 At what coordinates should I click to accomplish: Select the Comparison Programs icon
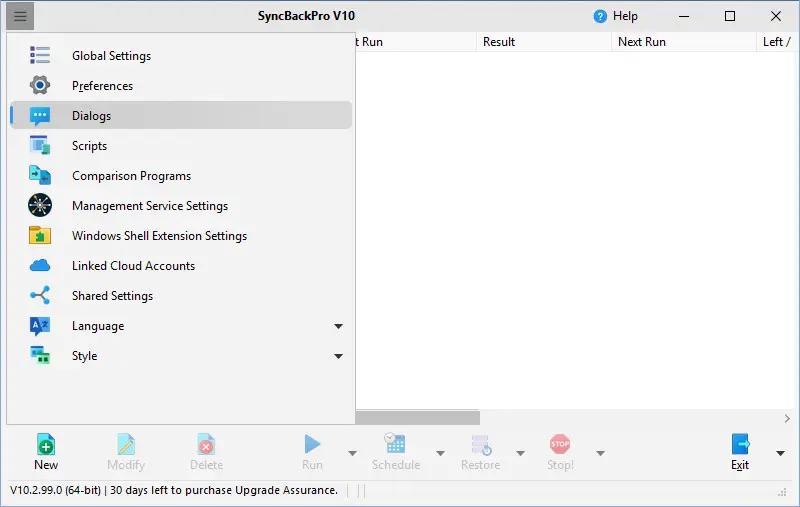click(x=40, y=175)
